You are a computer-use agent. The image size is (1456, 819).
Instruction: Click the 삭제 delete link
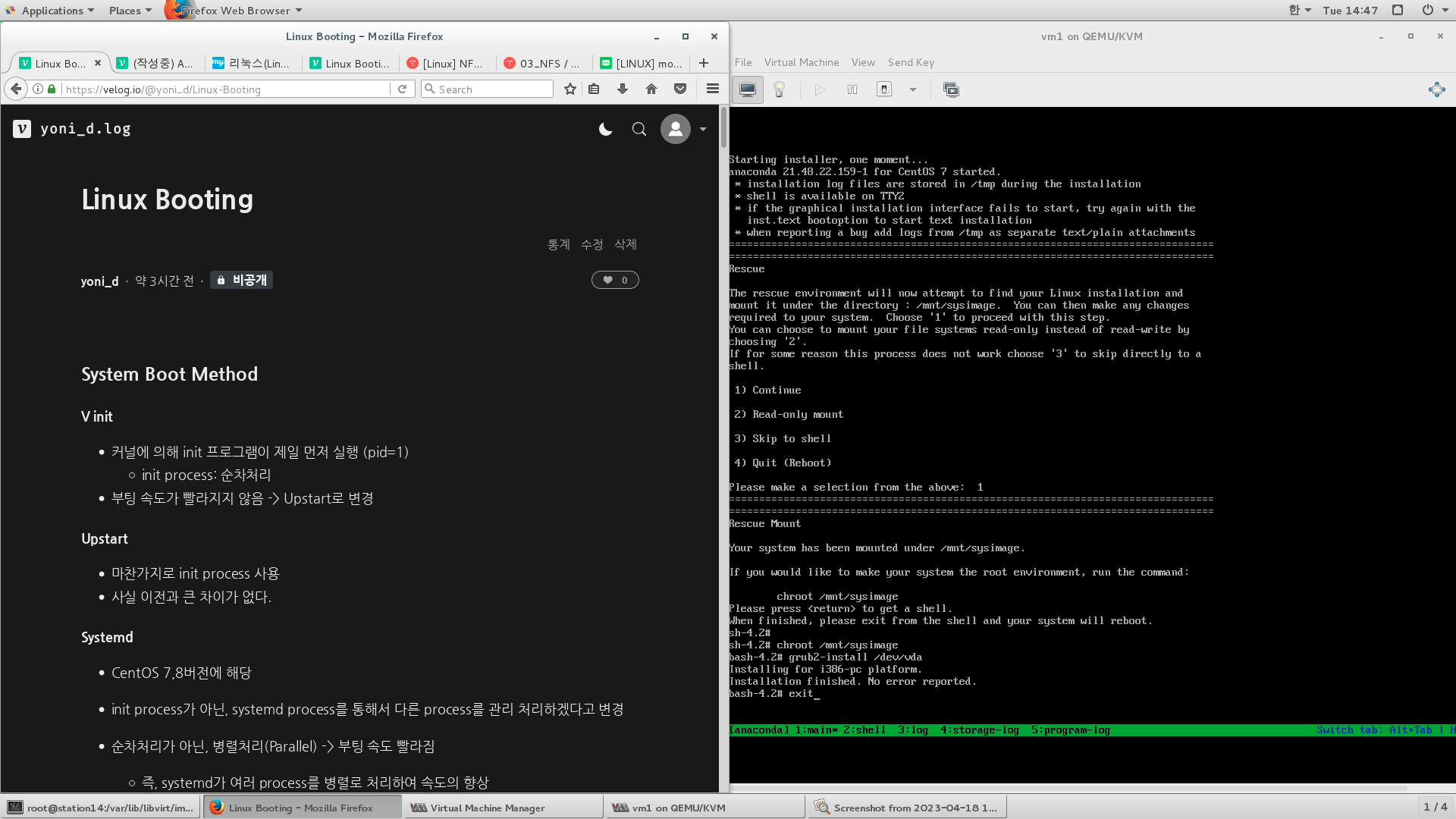tap(626, 244)
